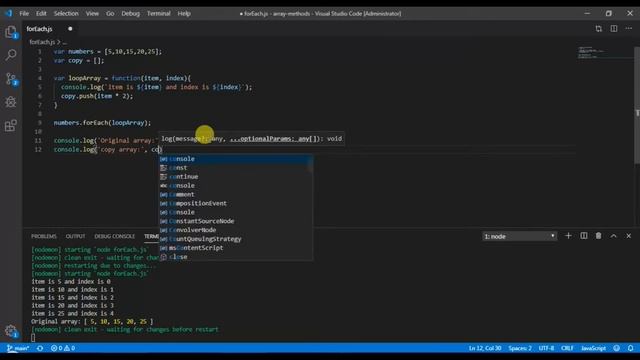
Task: Kill the terminal with the trash icon
Action: [x=598, y=236]
